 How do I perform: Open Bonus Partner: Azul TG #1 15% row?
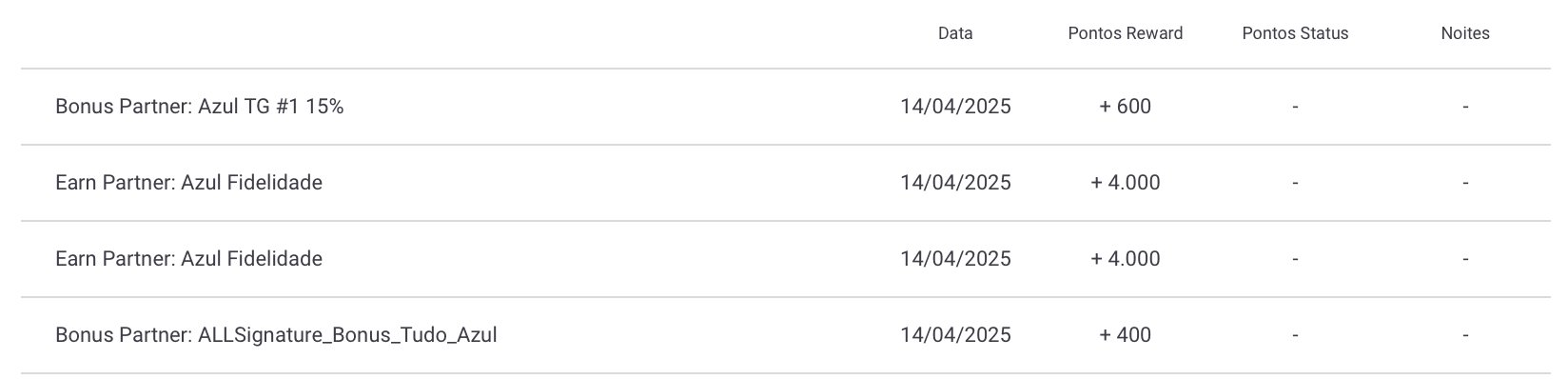coord(786,107)
